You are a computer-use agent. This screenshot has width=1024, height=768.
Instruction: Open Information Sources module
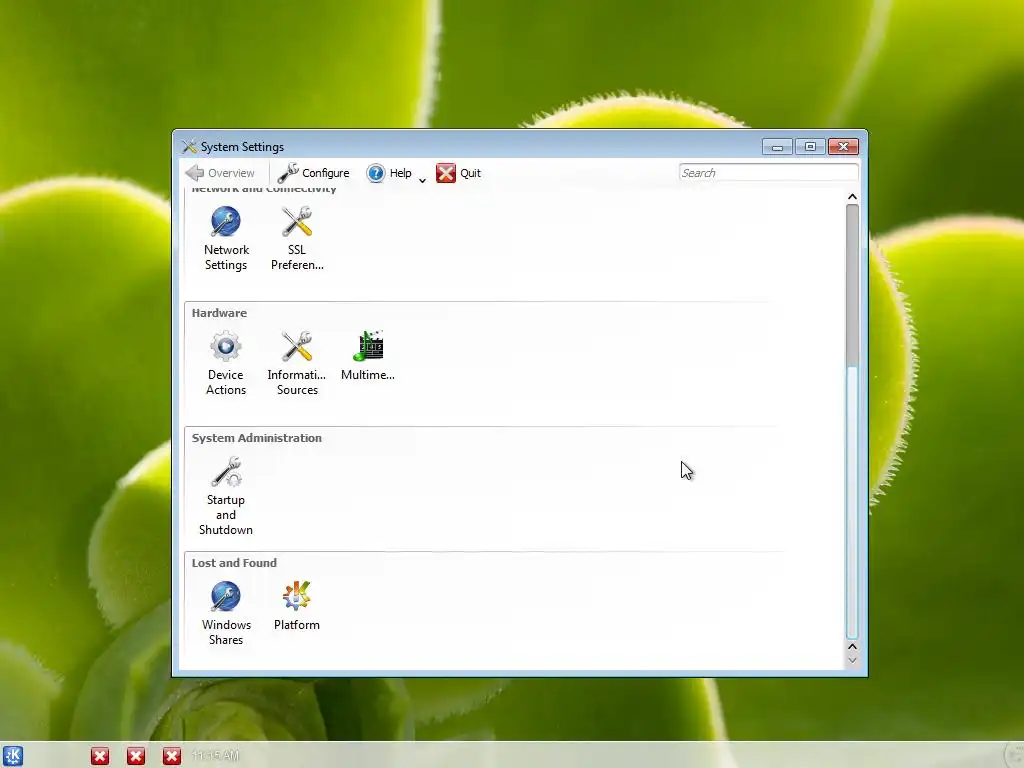(296, 364)
